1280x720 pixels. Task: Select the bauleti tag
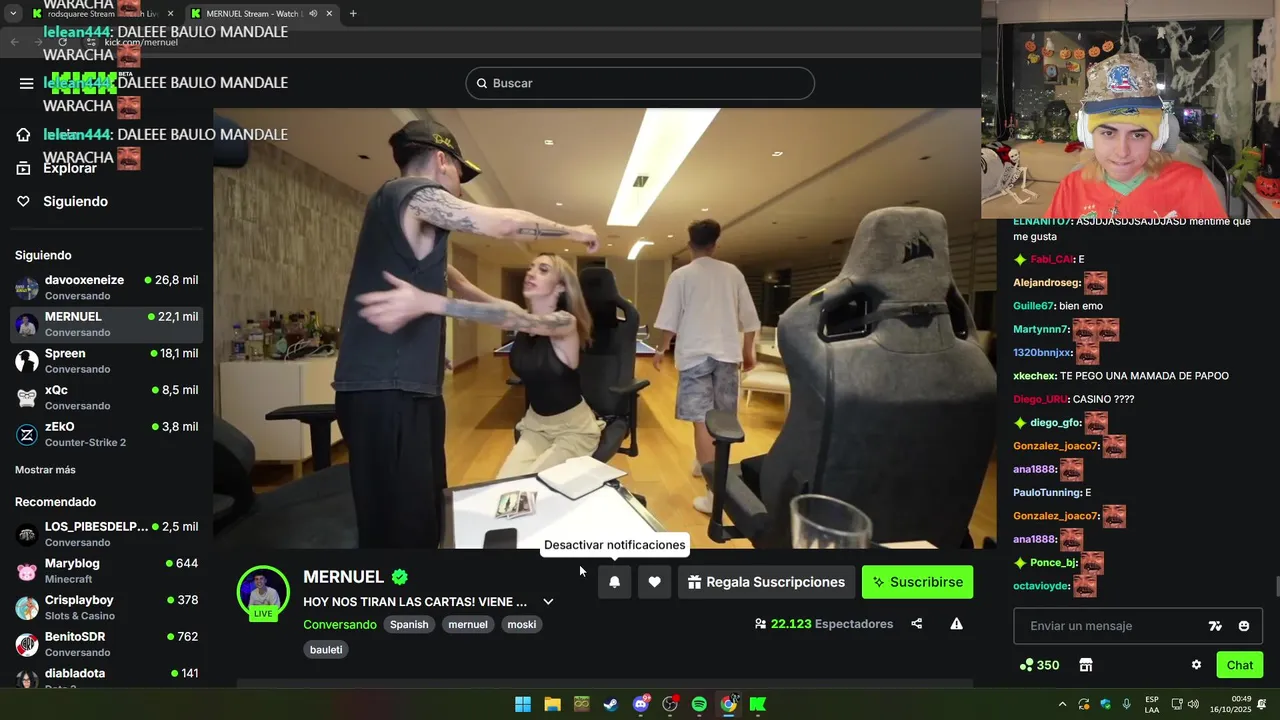[326, 650]
